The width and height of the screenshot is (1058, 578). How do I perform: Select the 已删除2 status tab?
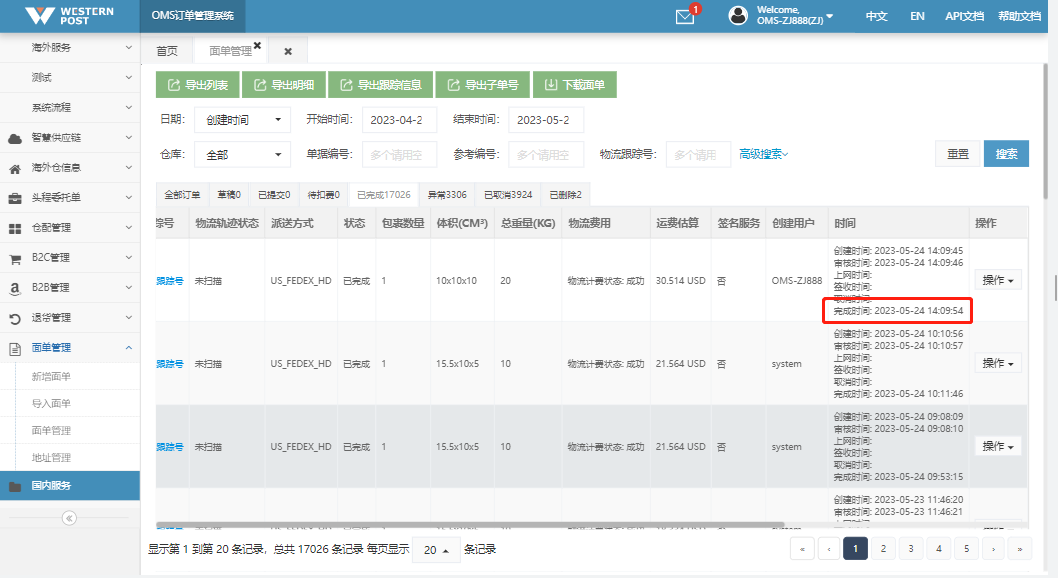point(565,195)
